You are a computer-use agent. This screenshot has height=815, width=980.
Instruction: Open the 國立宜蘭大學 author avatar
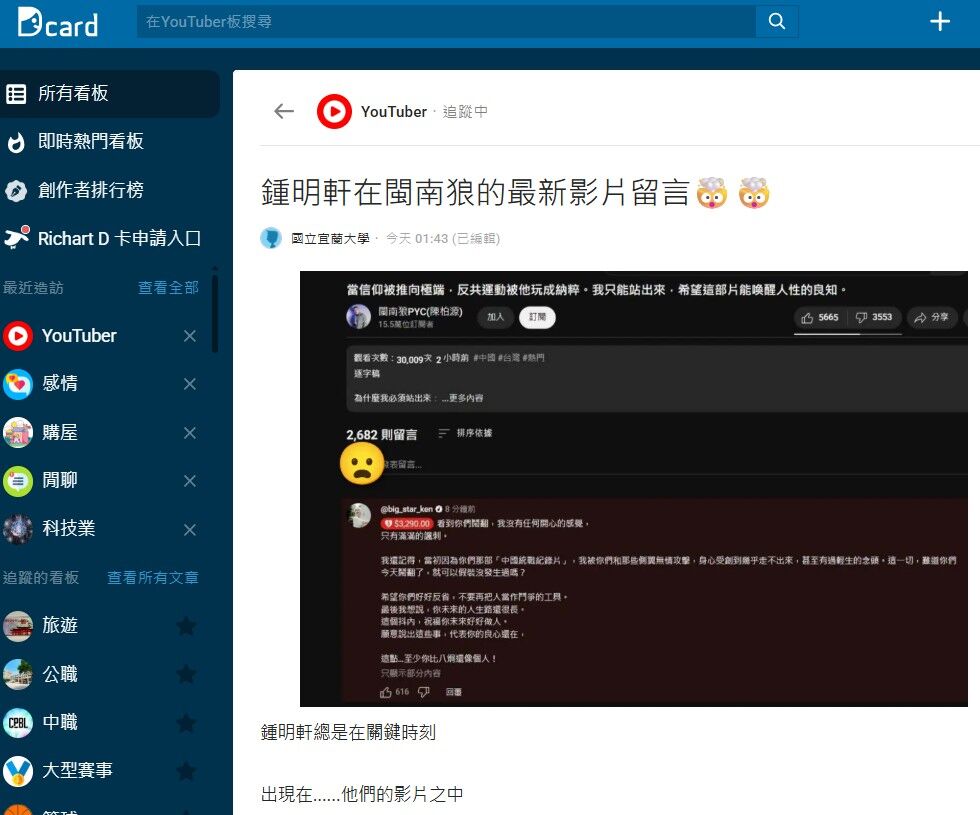click(x=271, y=238)
